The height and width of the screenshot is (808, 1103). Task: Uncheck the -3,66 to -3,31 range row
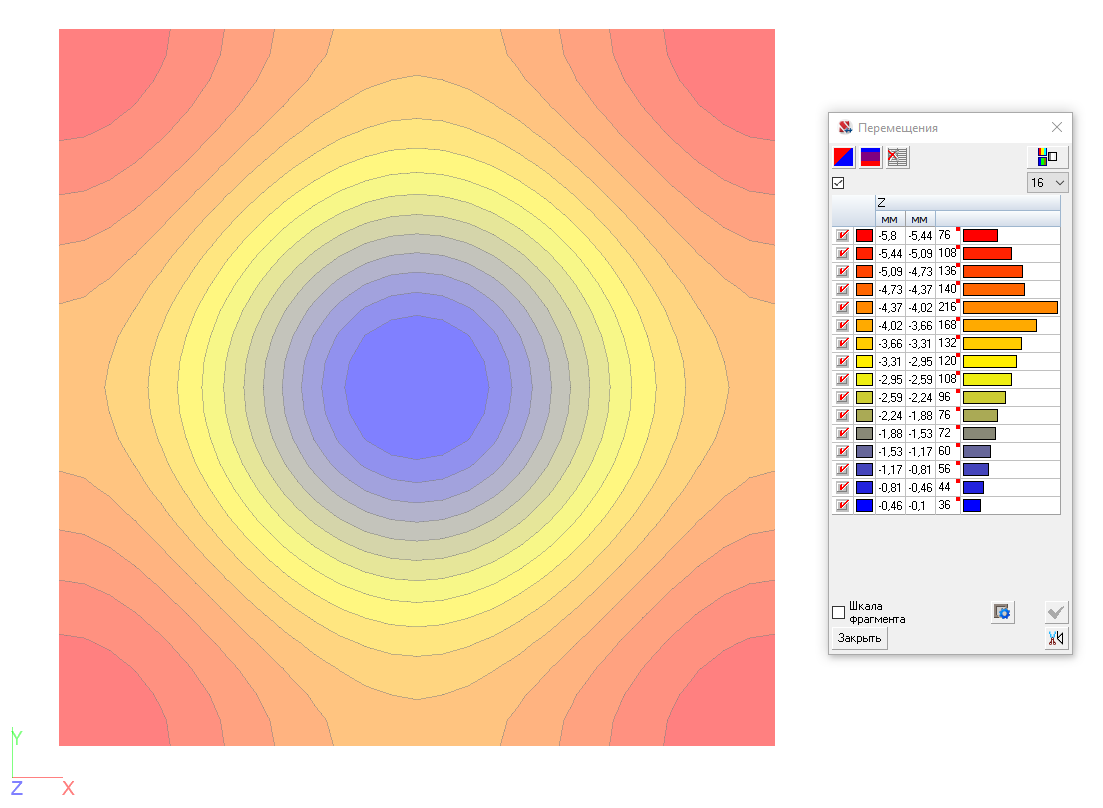tap(842, 343)
